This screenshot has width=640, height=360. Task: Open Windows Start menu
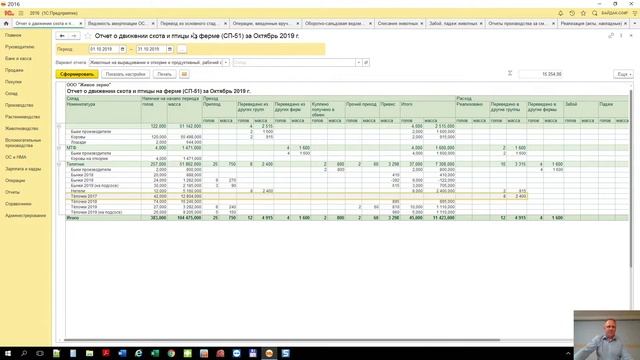tap(7, 353)
